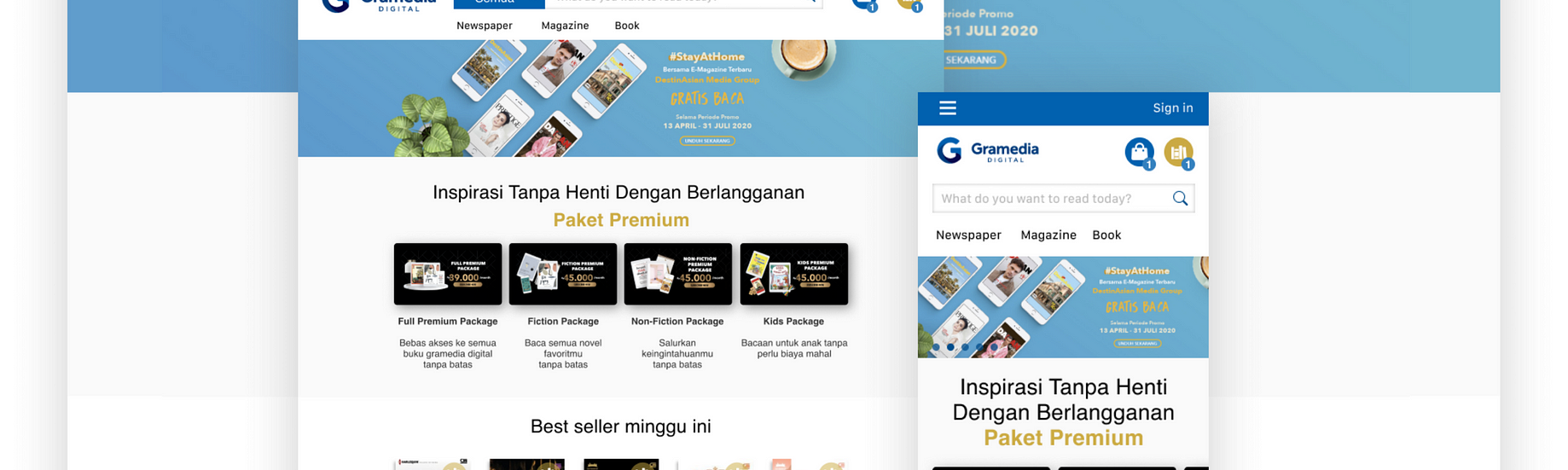
Task: Open the gold library icon in mobile view
Action: (1178, 152)
